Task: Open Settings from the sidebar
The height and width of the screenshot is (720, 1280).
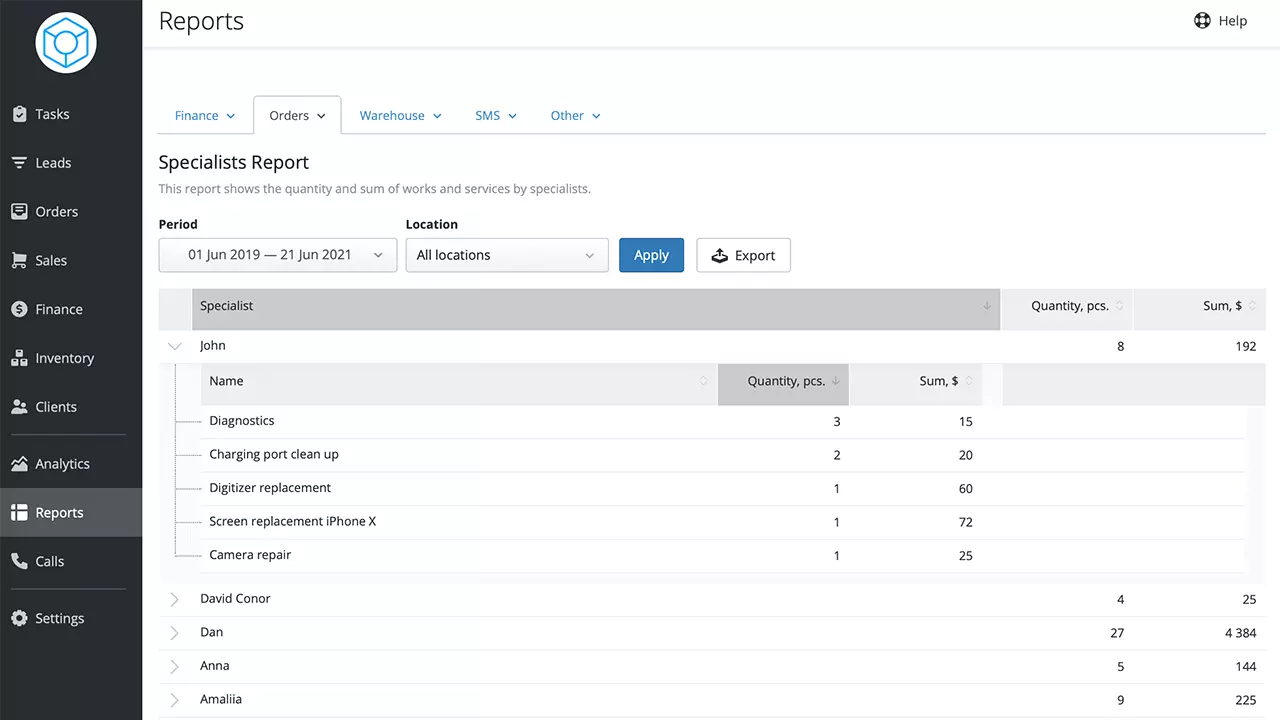Action: click(x=71, y=618)
